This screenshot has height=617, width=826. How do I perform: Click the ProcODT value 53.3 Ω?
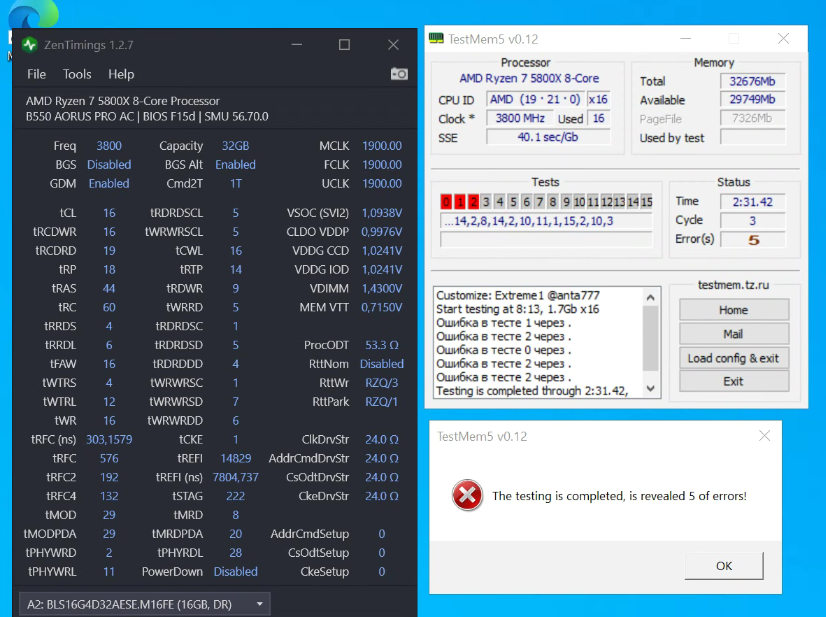pos(382,345)
